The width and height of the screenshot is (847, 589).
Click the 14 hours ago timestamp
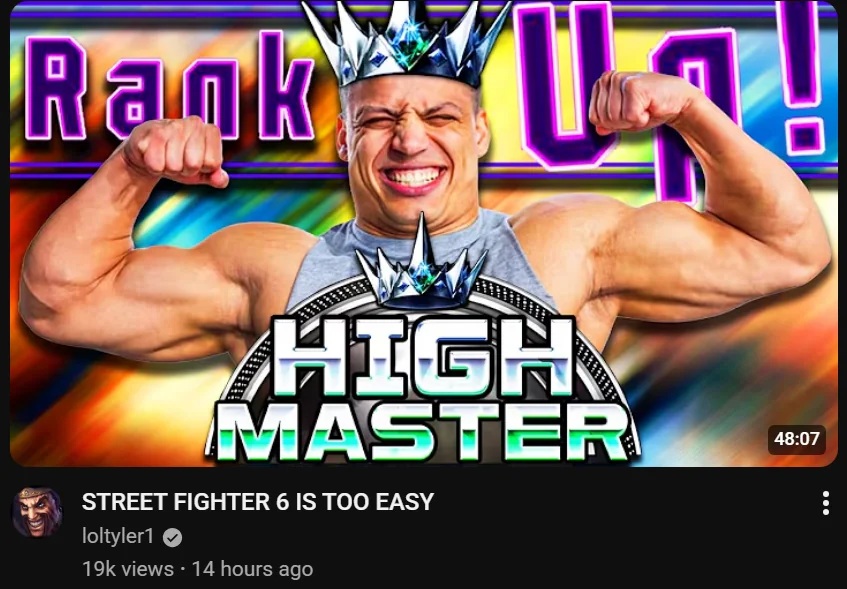(252, 569)
